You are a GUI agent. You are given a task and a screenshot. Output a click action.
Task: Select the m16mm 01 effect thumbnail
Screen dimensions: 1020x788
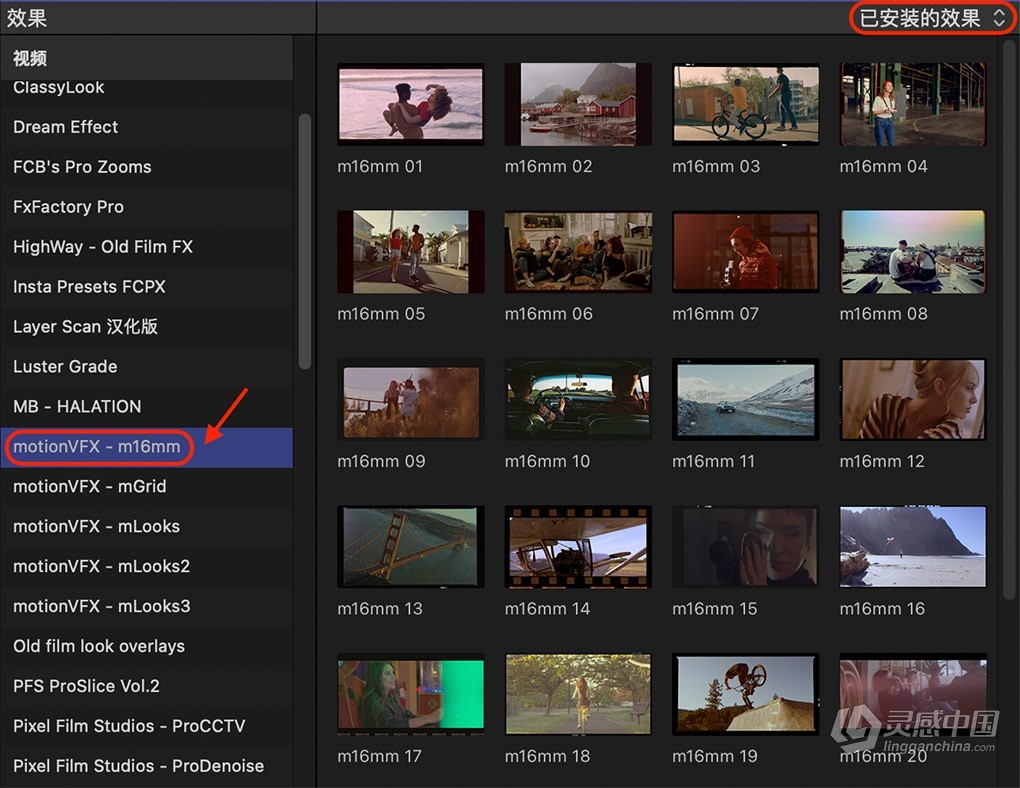coord(410,104)
